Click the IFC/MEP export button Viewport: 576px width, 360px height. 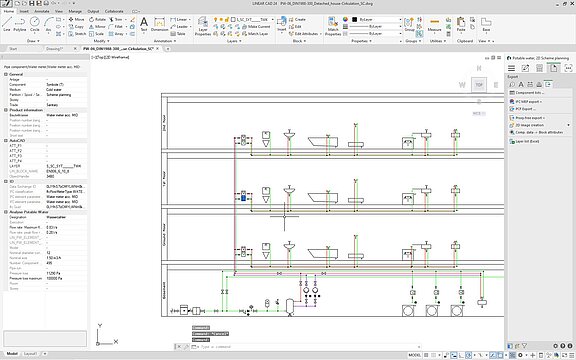pyautogui.click(x=528, y=101)
